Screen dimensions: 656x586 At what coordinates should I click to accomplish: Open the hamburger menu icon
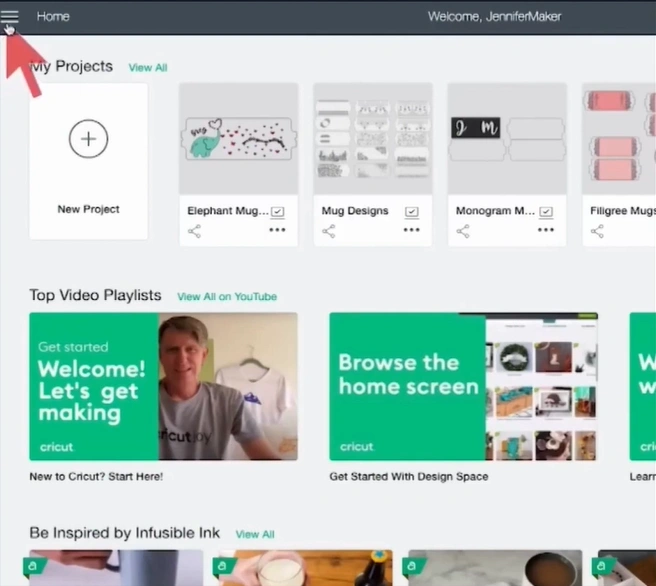click(10, 16)
